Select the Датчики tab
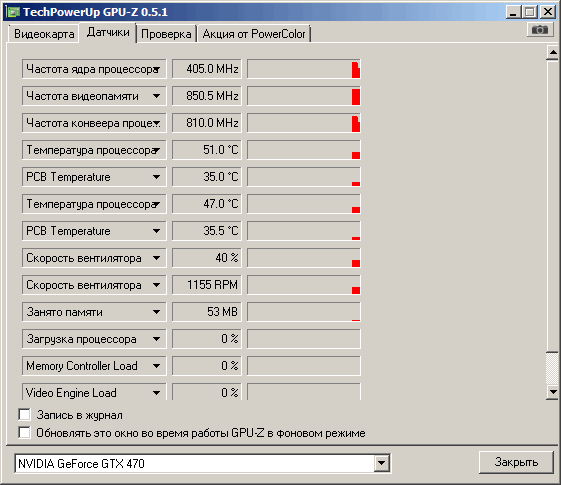Image resolution: width=561 pixels, height=485 pixels. (x=108, y=33)
